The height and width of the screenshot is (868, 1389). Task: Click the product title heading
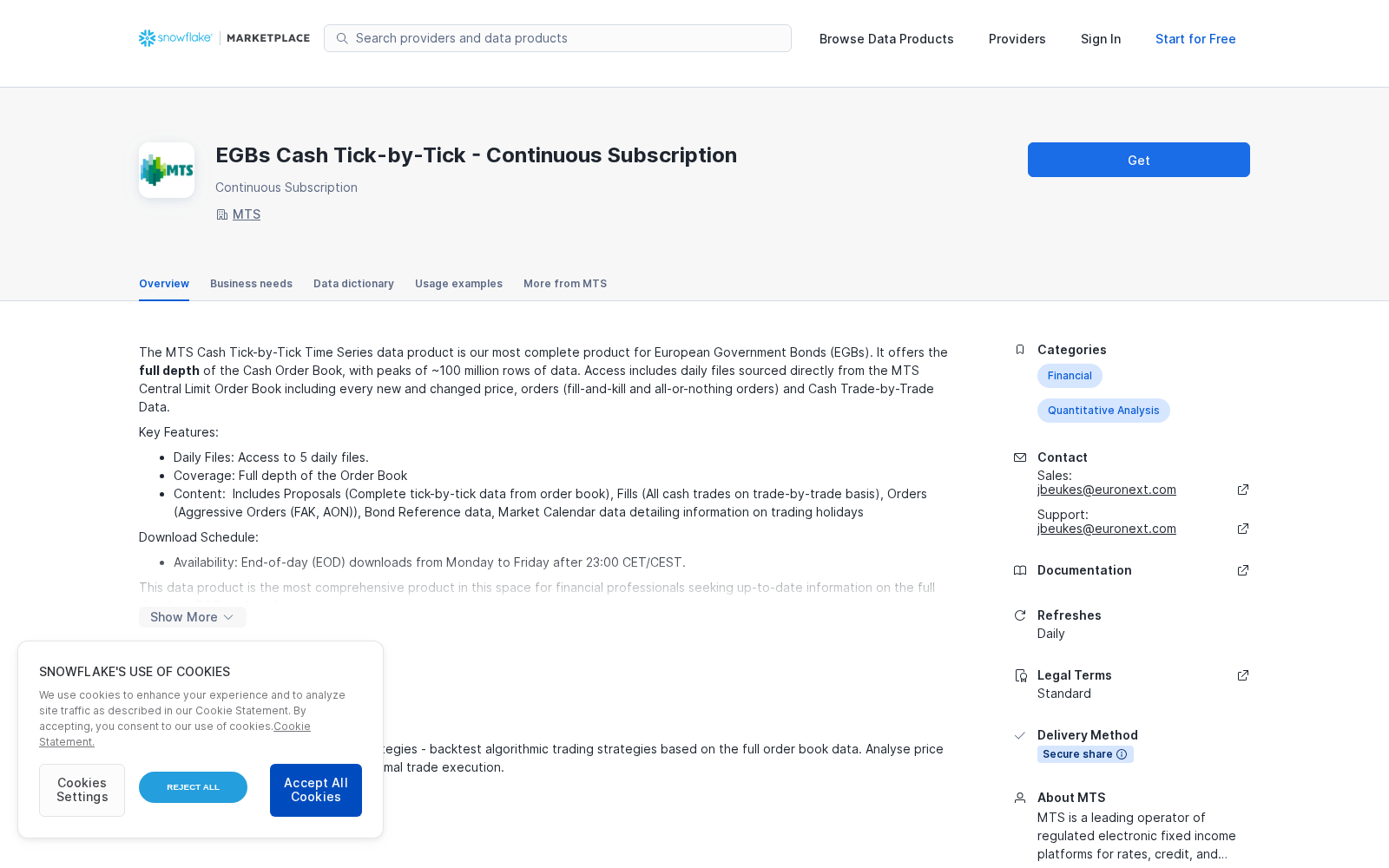click(476, 155)
